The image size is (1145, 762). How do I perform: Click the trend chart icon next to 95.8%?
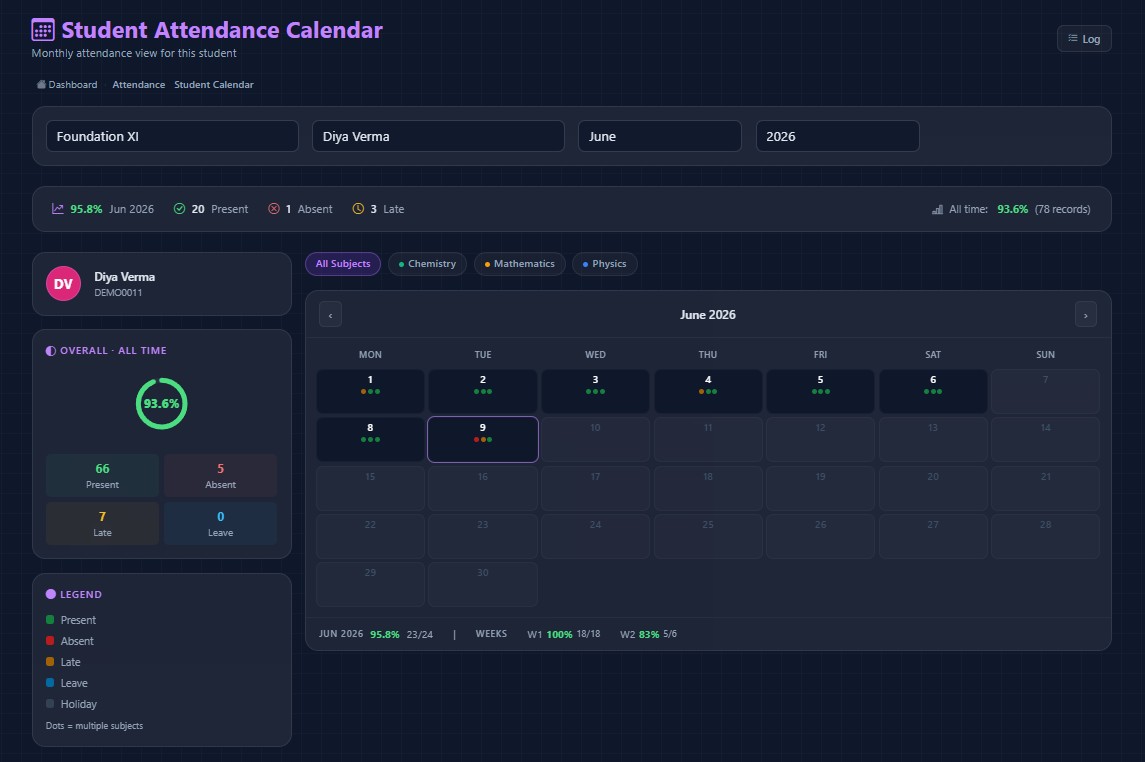pos(58,209)
